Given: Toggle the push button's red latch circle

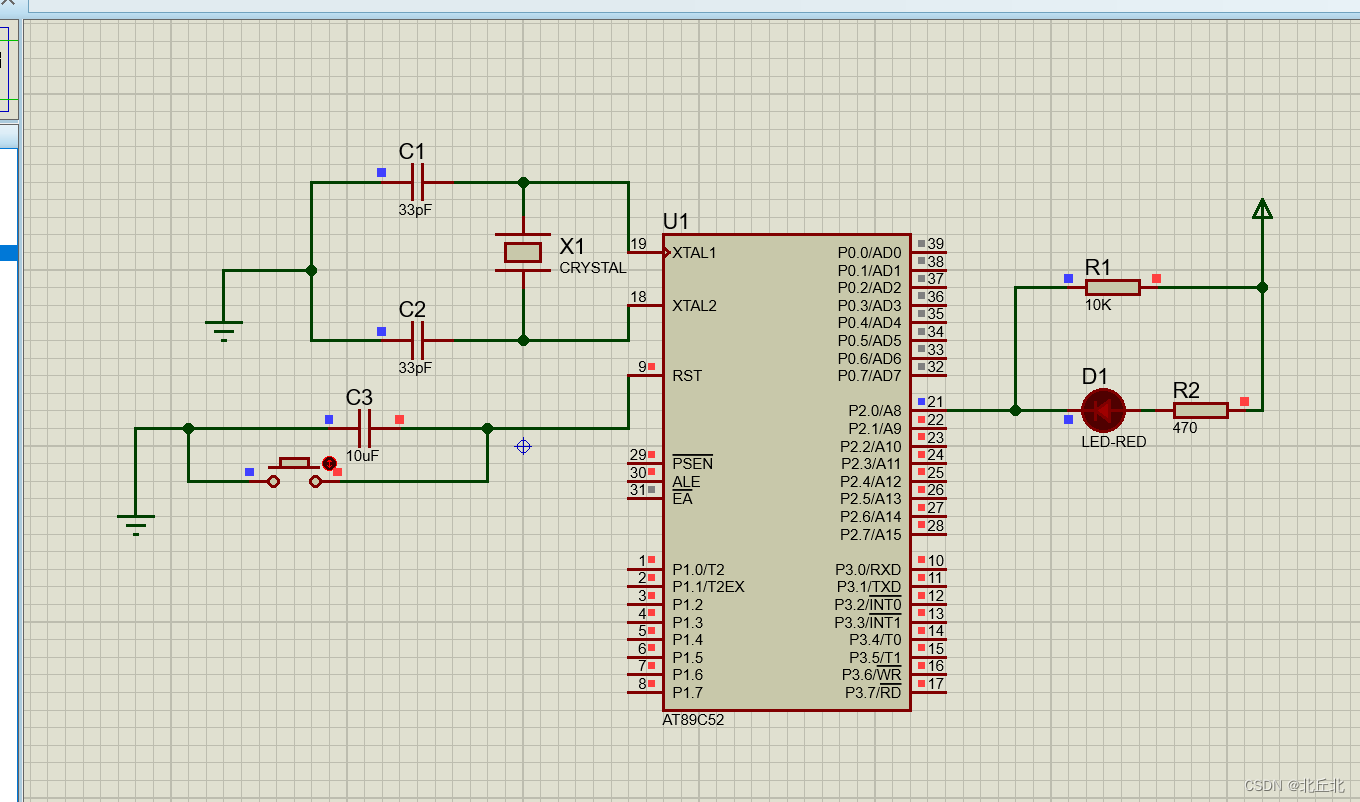Looking at the screenshot, I should coord(329,463).
